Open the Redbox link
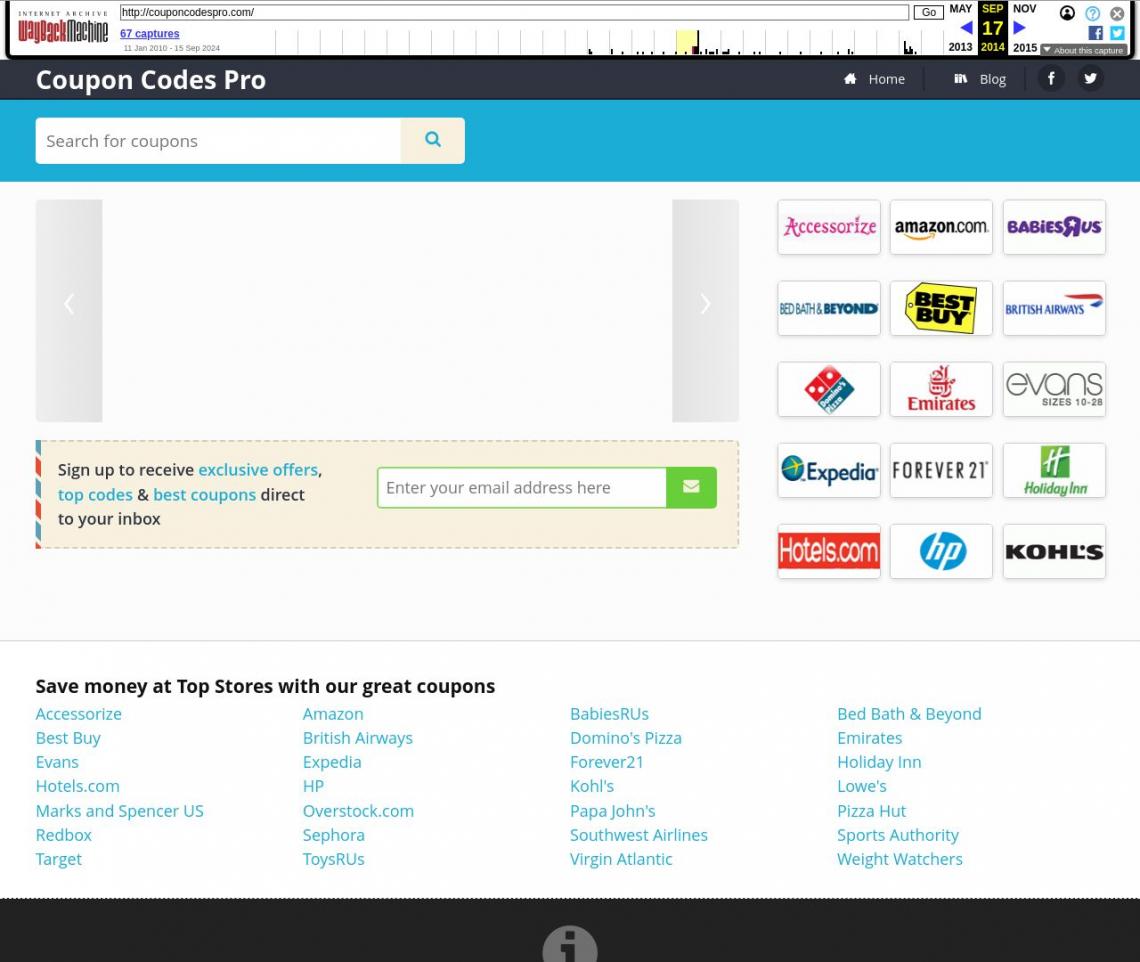1140x962 pixels. 63,835
